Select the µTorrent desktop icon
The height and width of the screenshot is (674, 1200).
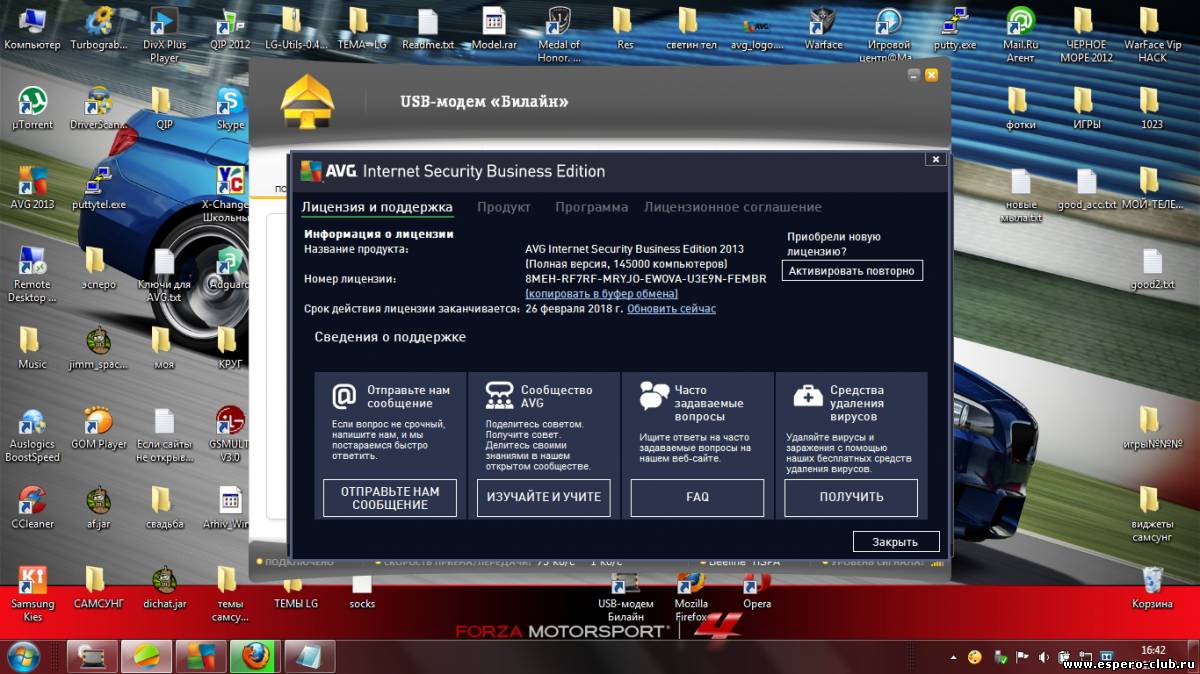[32, 109]
